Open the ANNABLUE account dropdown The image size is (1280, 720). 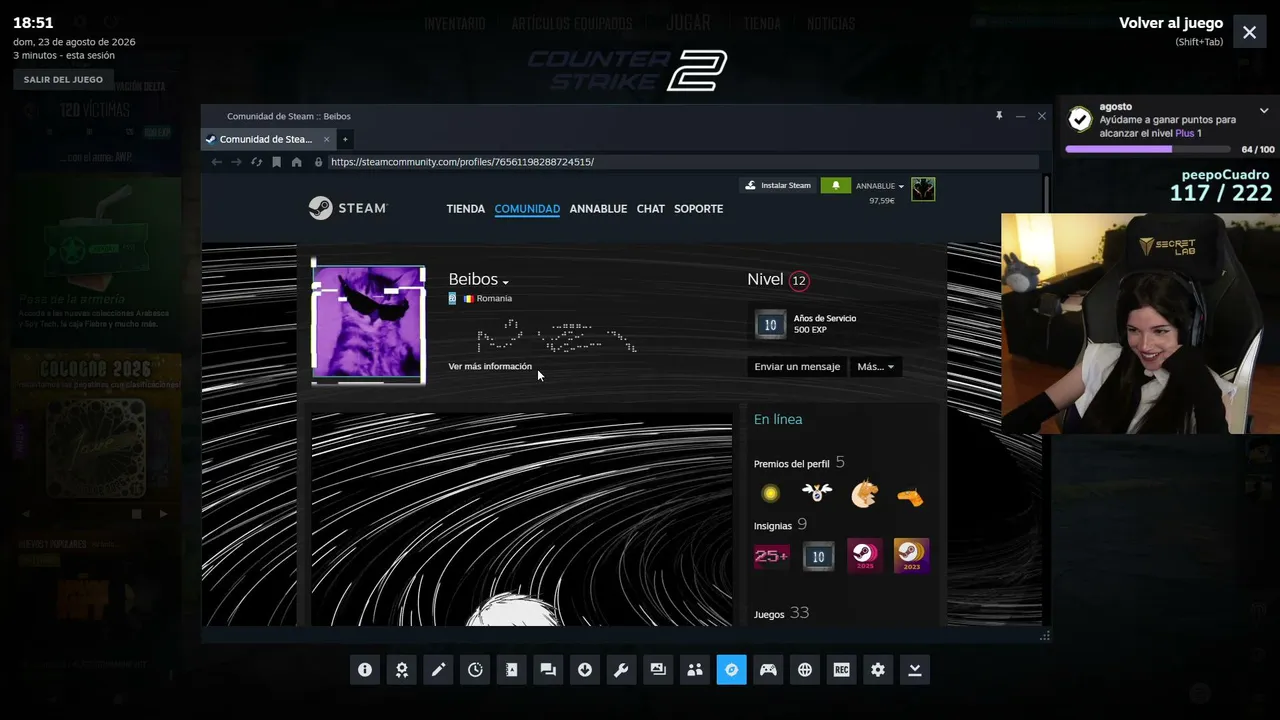tap(880, 186)
